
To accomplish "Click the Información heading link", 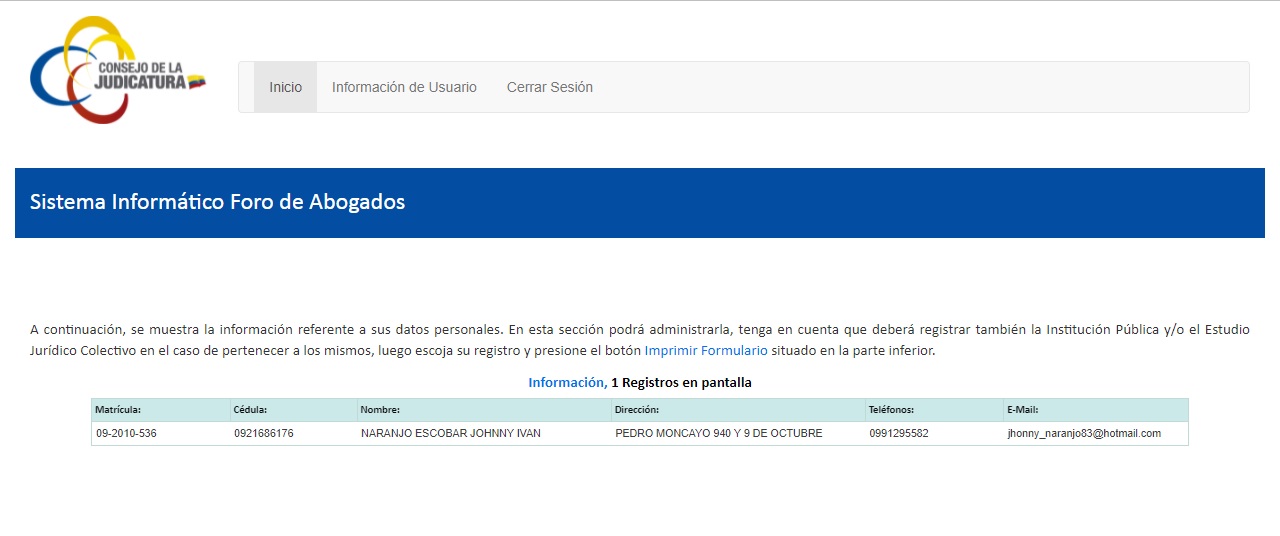I will [x=567, y=382].
